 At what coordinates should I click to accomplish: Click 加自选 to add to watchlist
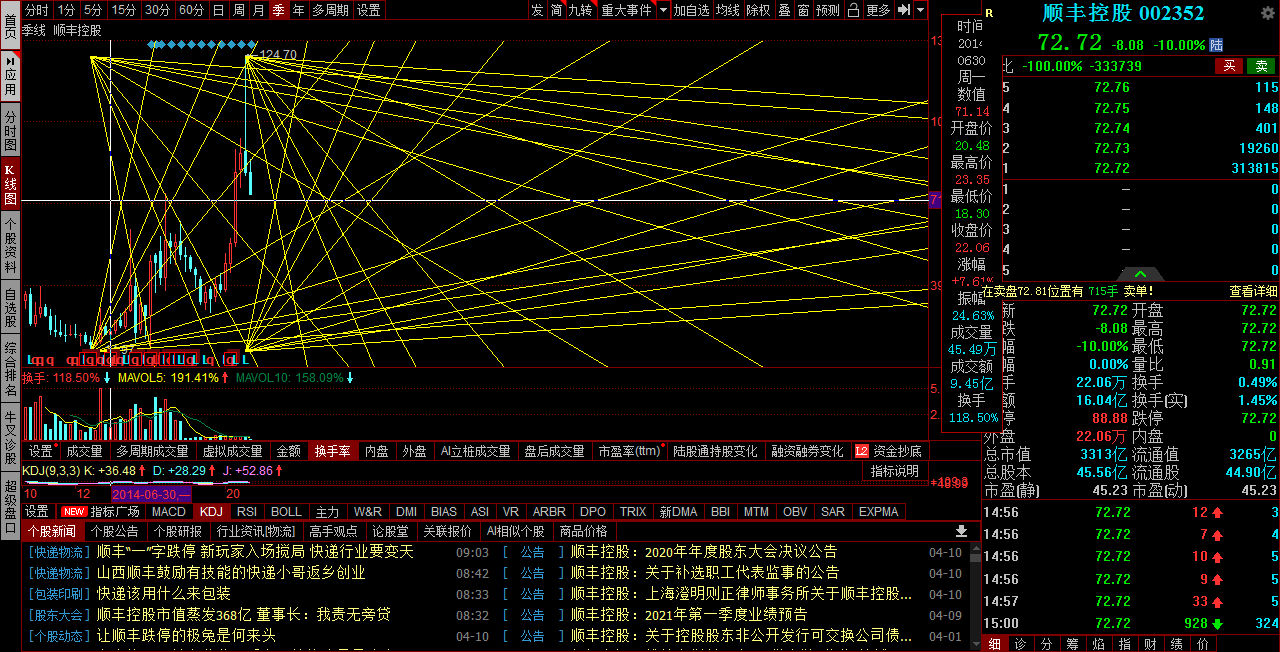tap(691, 10)
